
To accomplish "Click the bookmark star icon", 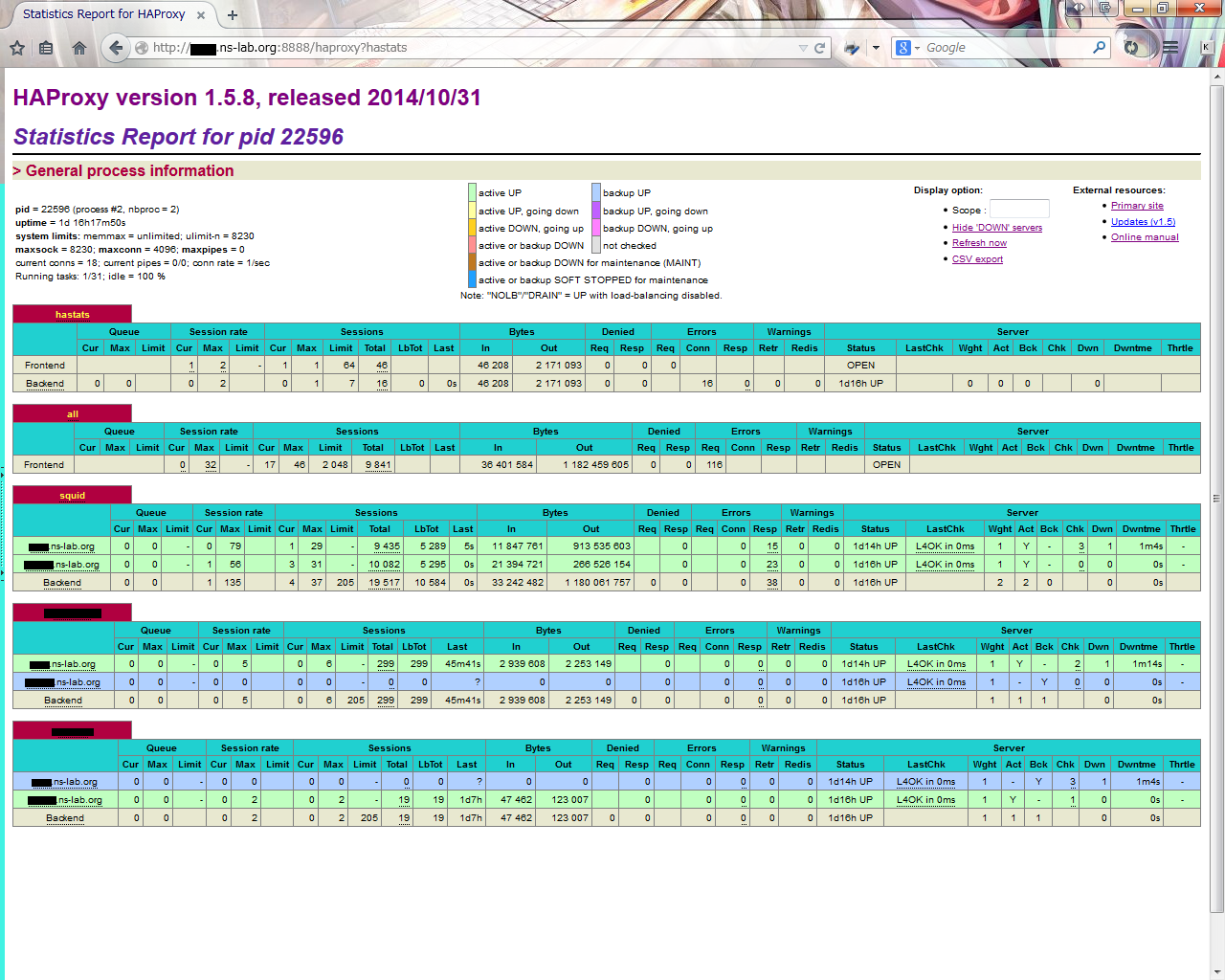I will pyautogui.click(x=17, y=48).
